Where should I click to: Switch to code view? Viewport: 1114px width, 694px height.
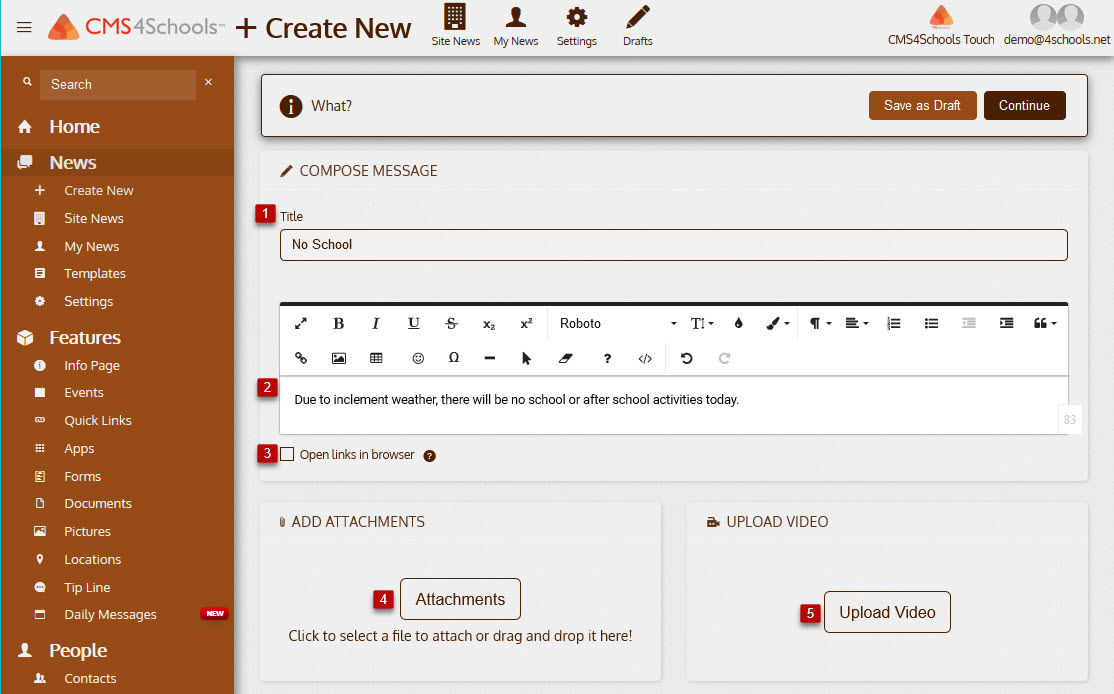pyautogui.click(x=645, y=358)
